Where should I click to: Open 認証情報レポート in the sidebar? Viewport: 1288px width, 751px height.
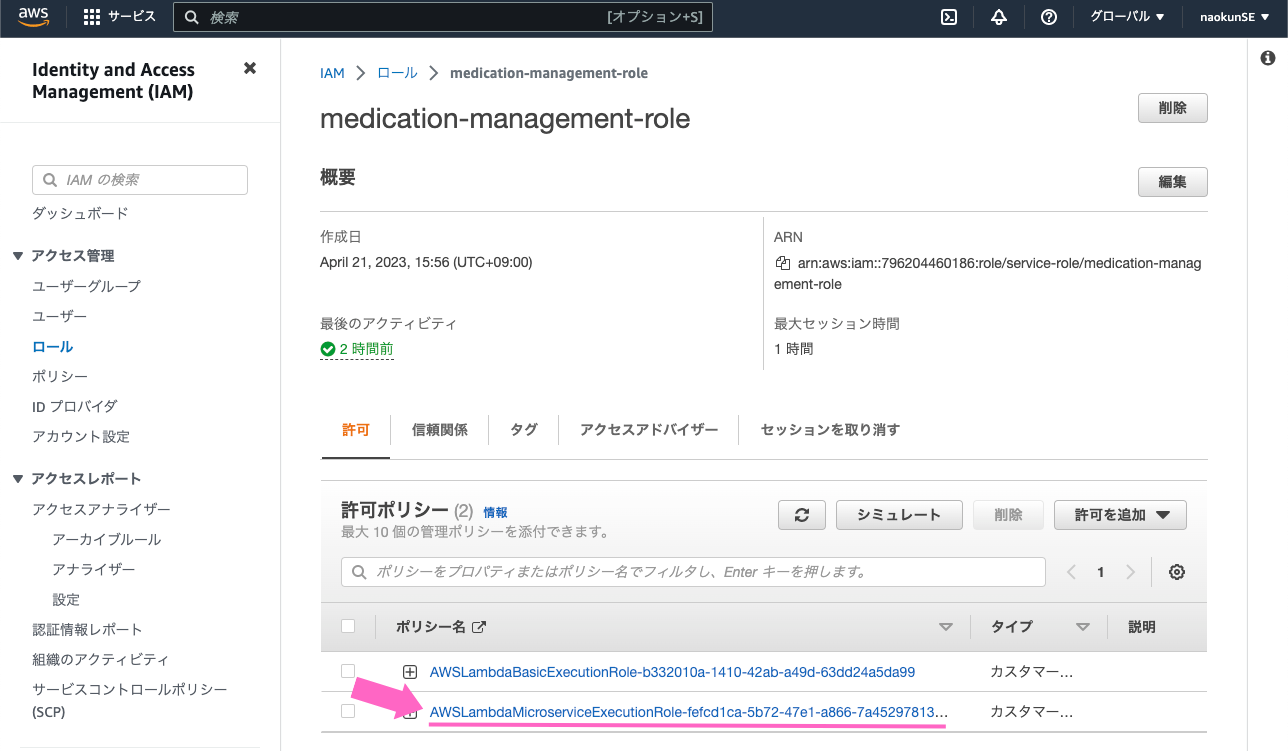tap(87, 630)
